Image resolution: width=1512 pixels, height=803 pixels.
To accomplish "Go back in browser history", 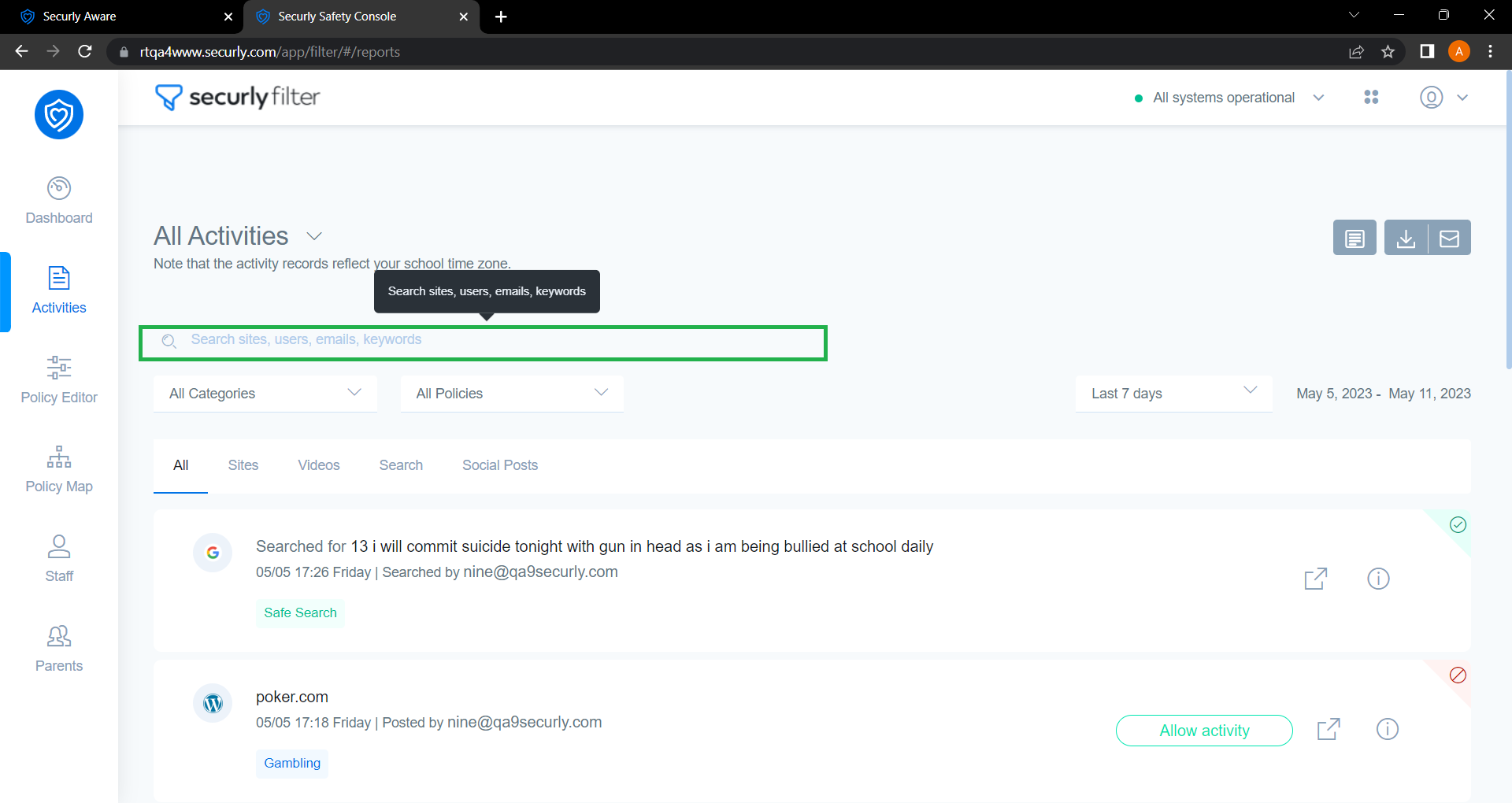I will point(22,52).
